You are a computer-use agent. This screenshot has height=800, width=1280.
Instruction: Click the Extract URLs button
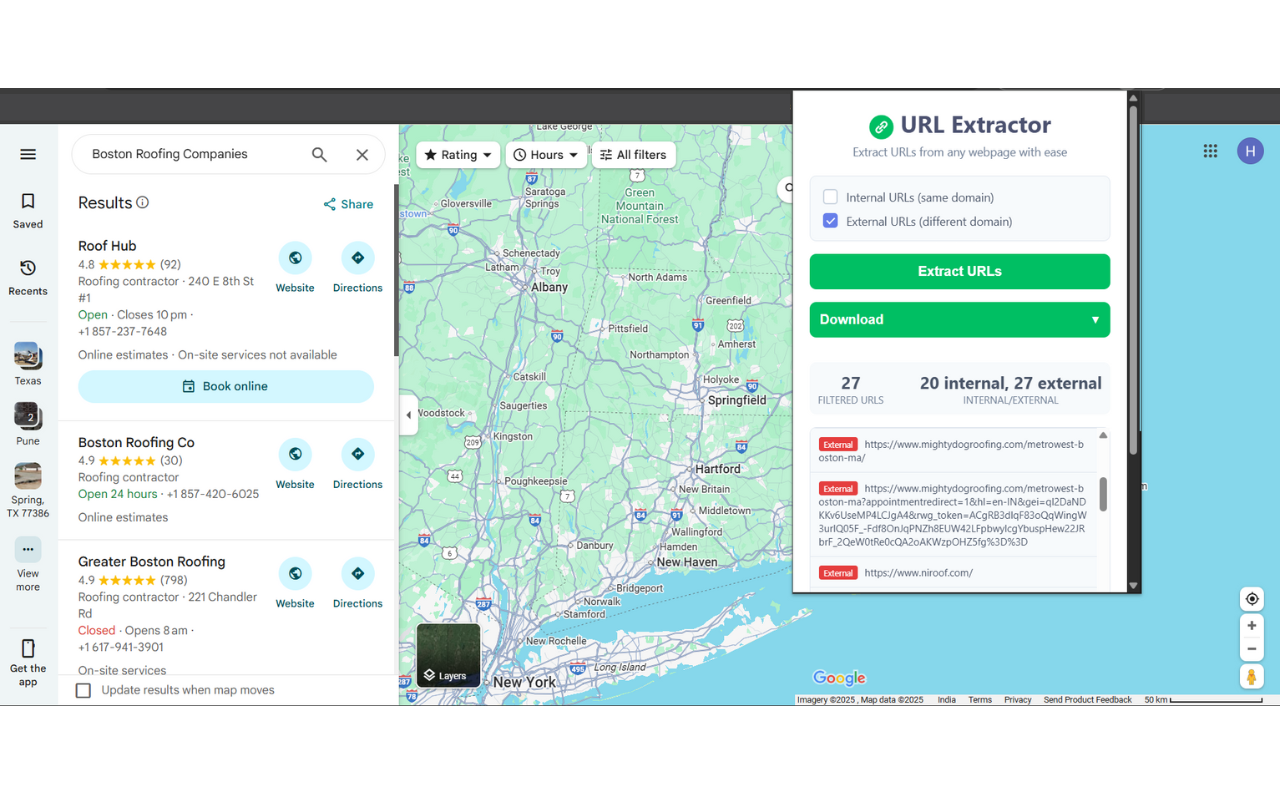coord(960,271)
